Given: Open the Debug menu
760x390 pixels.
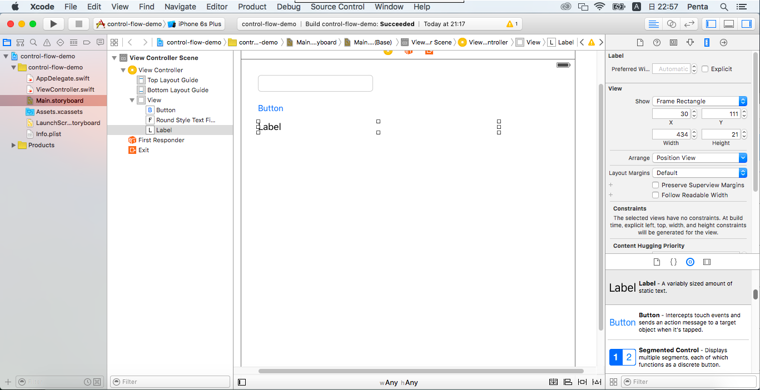Looking at the screenshot, I should [x=288, y=7].
